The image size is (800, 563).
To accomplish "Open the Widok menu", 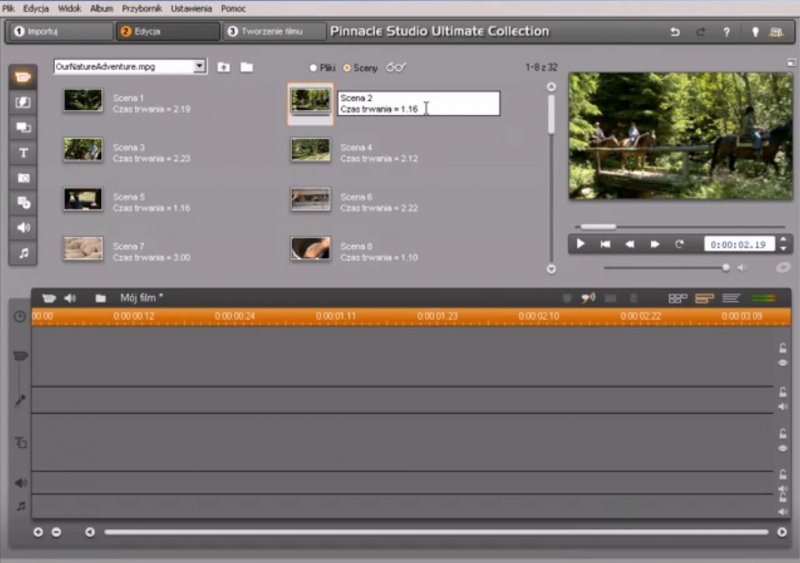I will [x=69, y=9].
